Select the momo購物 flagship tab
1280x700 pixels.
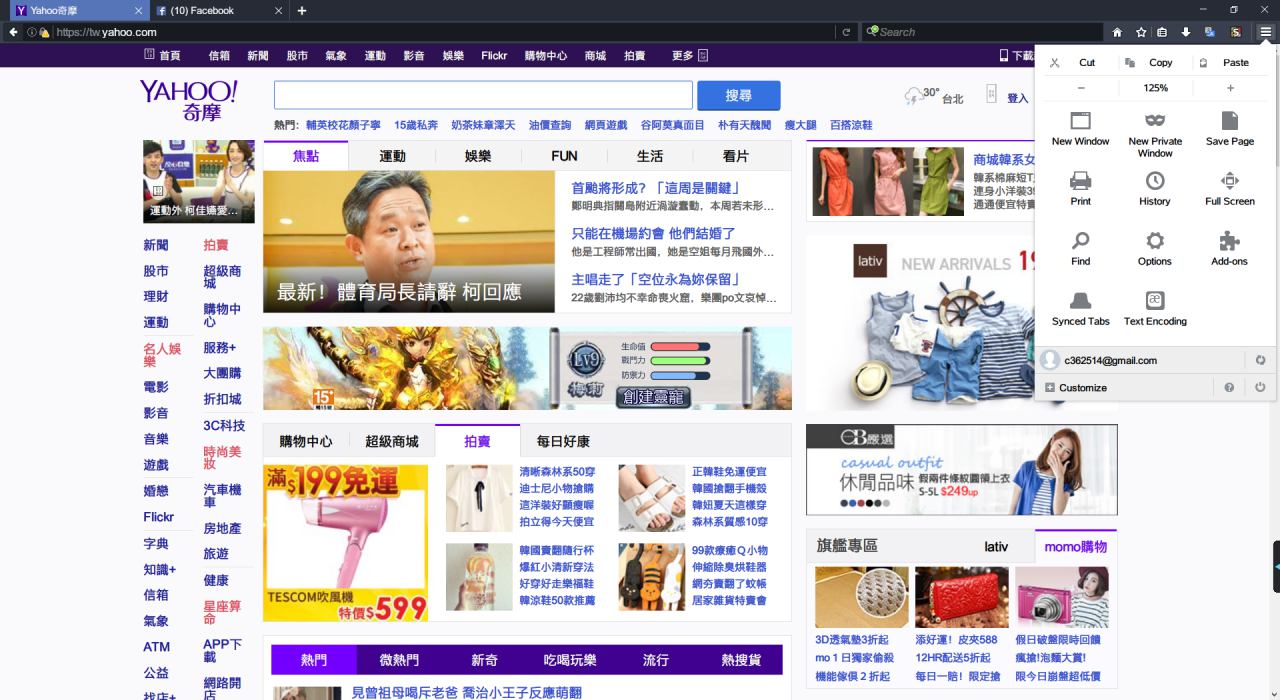(x=1075, y=546)
